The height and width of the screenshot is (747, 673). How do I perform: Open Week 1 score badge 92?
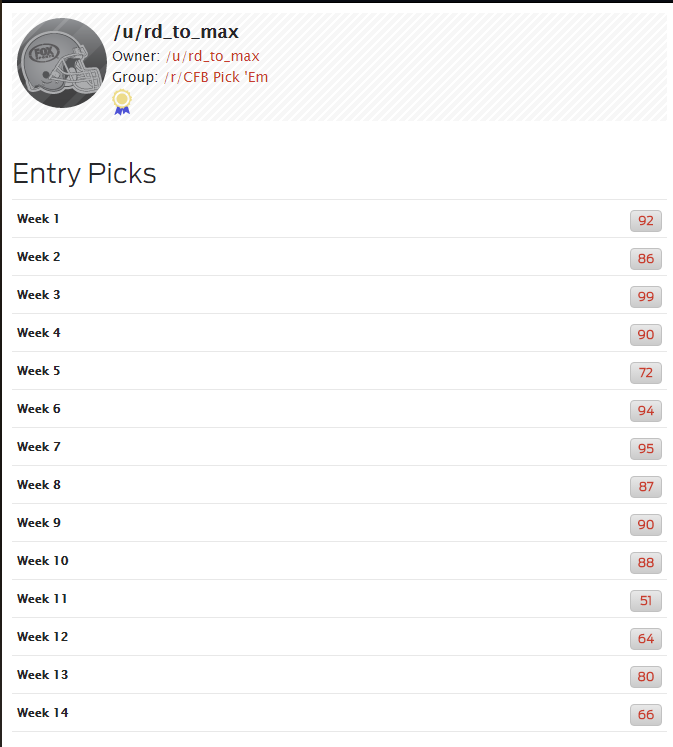(645, 221)
